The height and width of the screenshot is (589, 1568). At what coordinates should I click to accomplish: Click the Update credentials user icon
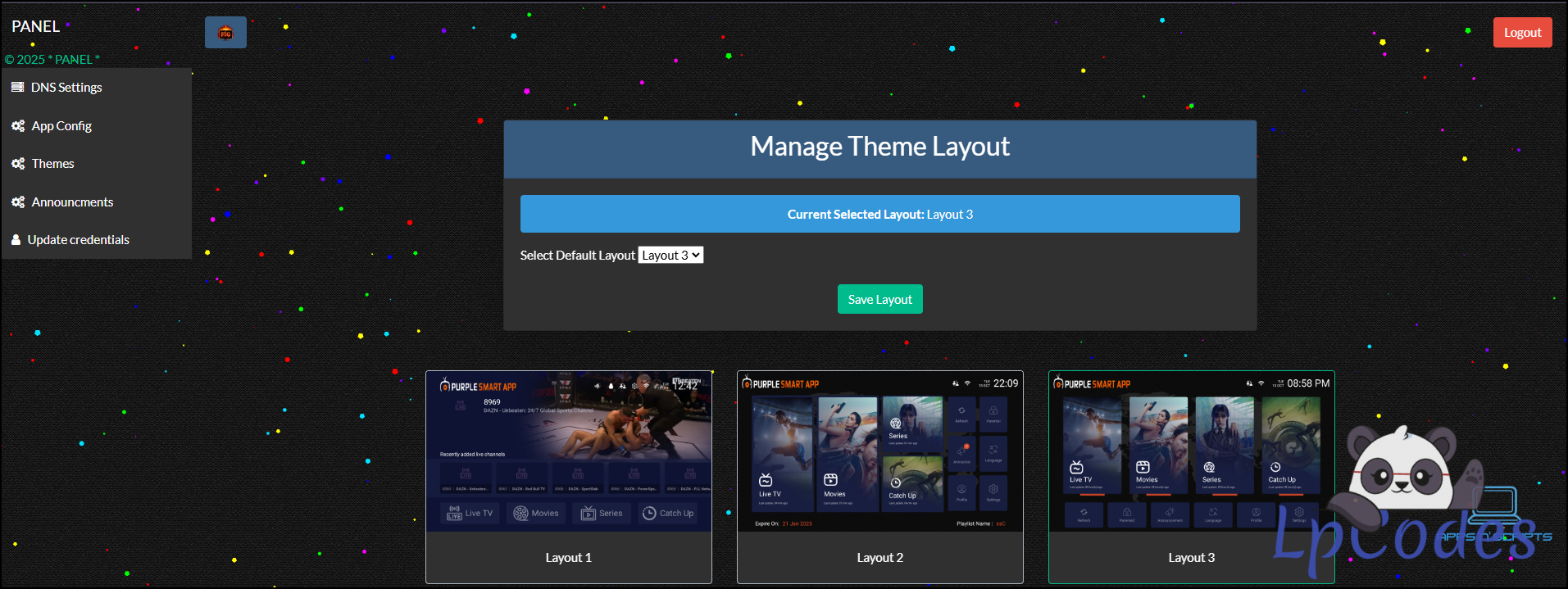click(16, 240)
